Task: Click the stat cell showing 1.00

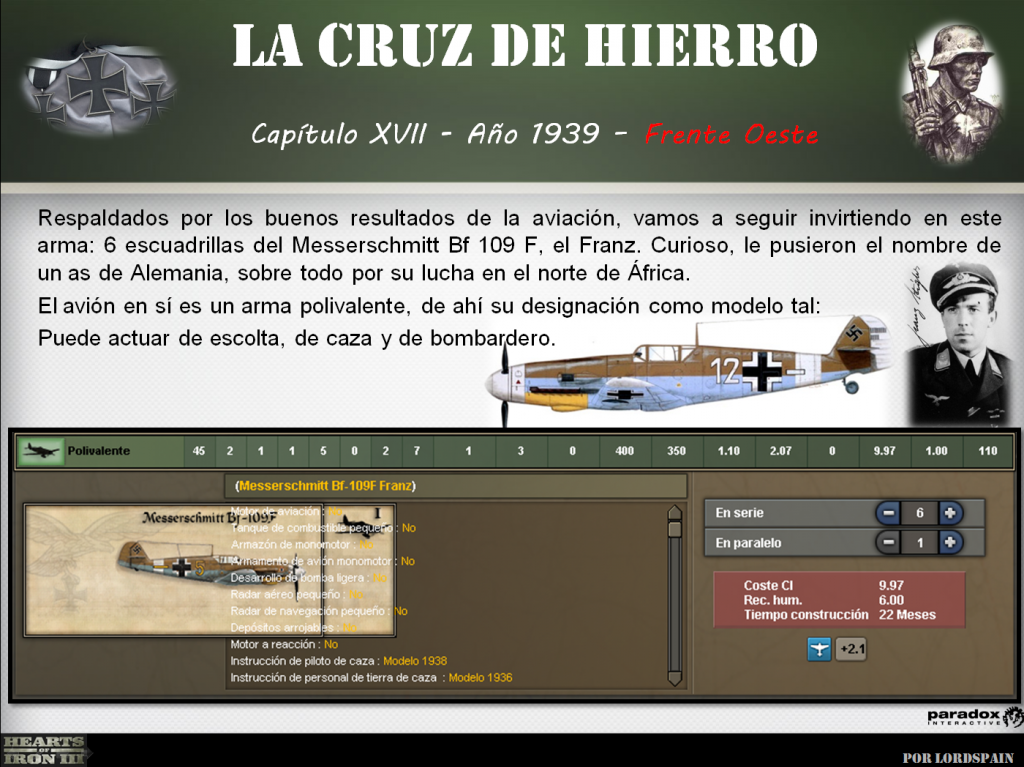Action: tap(936, 451)
